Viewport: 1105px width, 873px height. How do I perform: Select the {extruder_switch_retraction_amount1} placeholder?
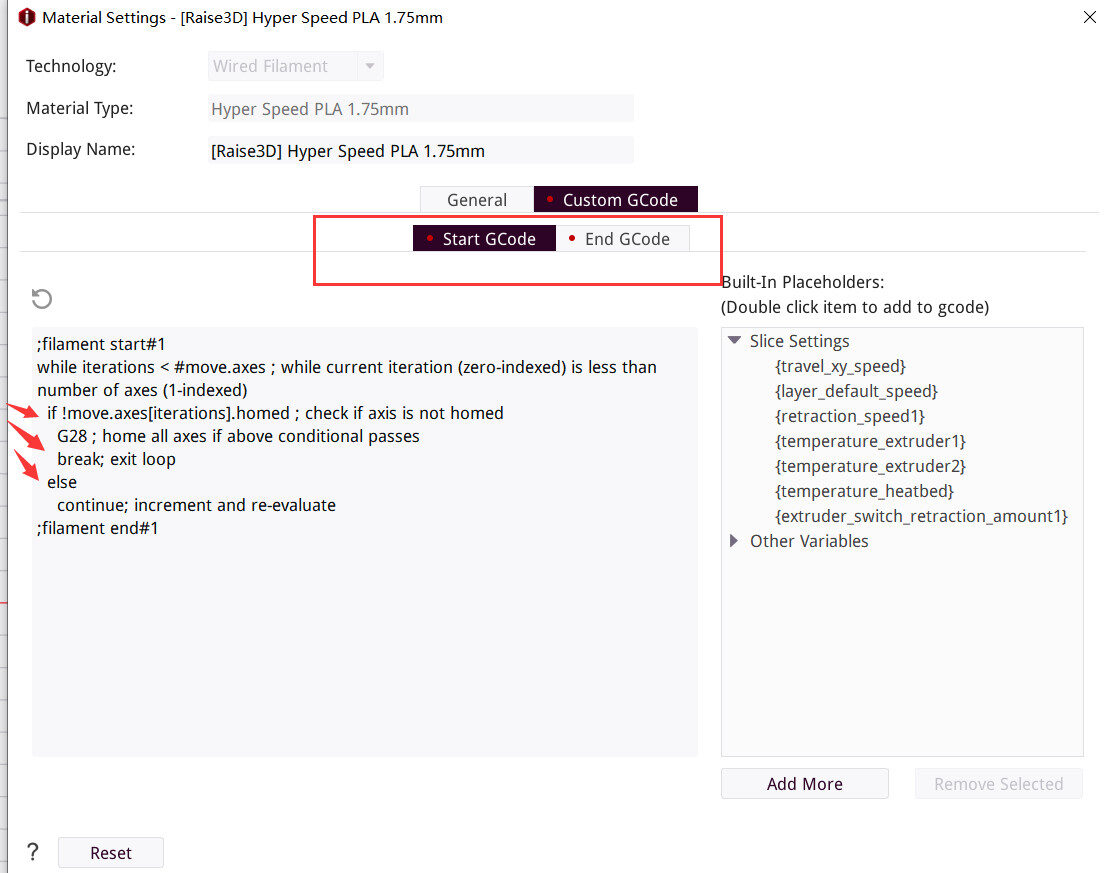point(921,516)
